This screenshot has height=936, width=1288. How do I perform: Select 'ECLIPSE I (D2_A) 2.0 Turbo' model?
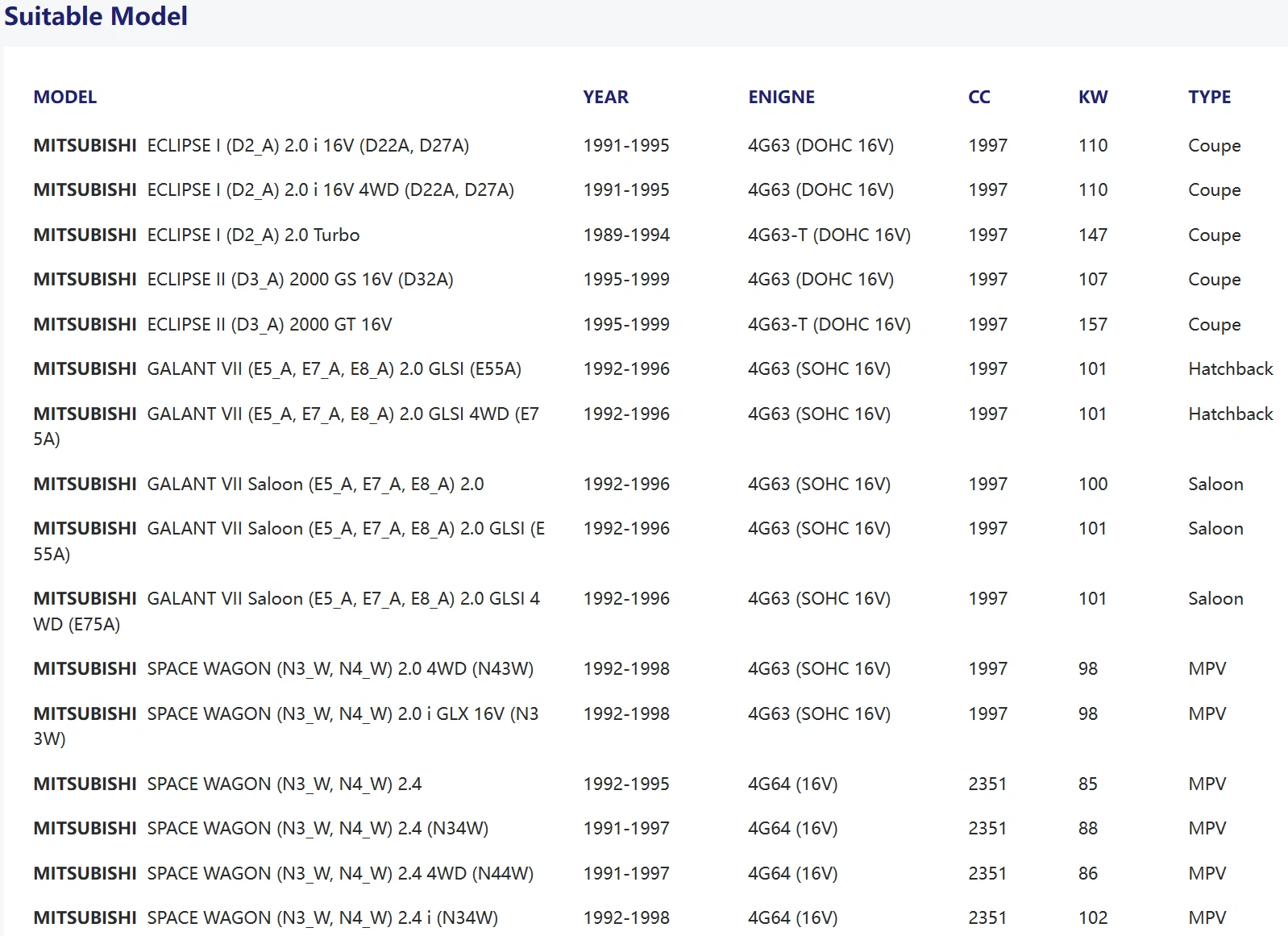click(x=197, y=235)
